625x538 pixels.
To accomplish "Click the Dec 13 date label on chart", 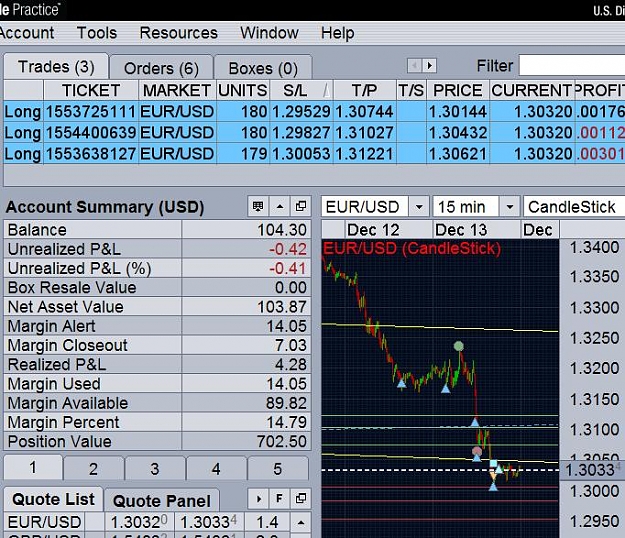I will [x=461, y=230].
